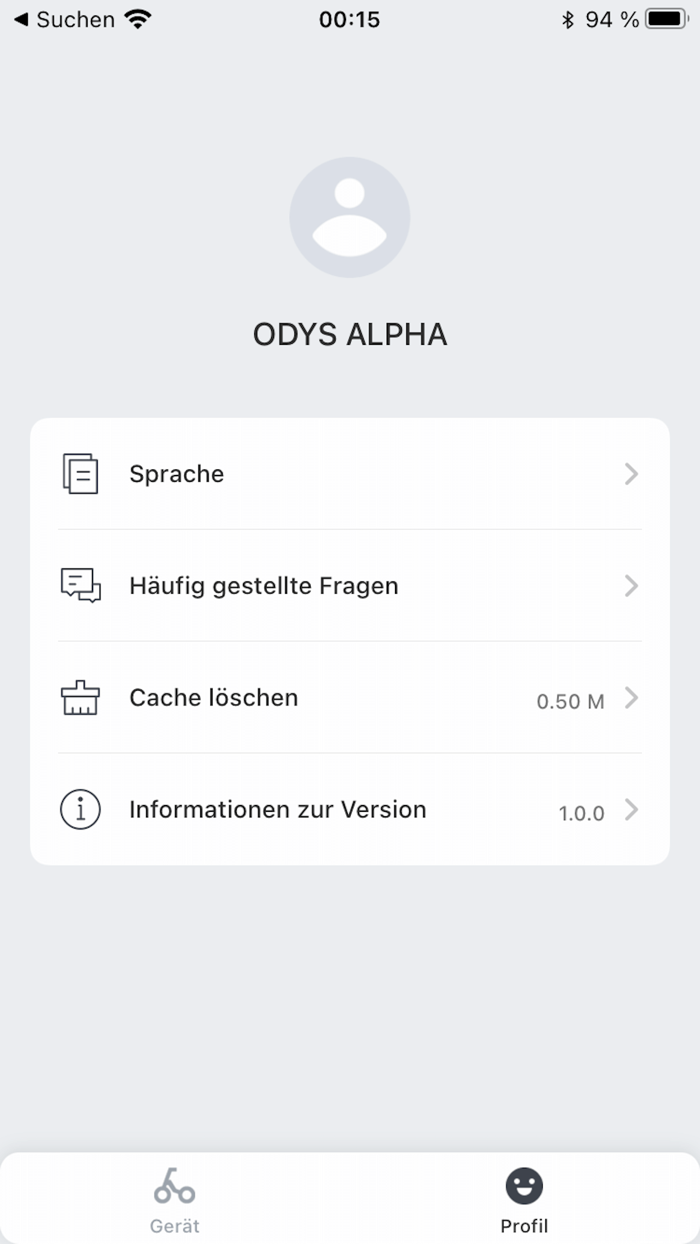This screenshot has height=1244, width=700.
Task: Select the Profil tab
Action: coord(524,1198)
